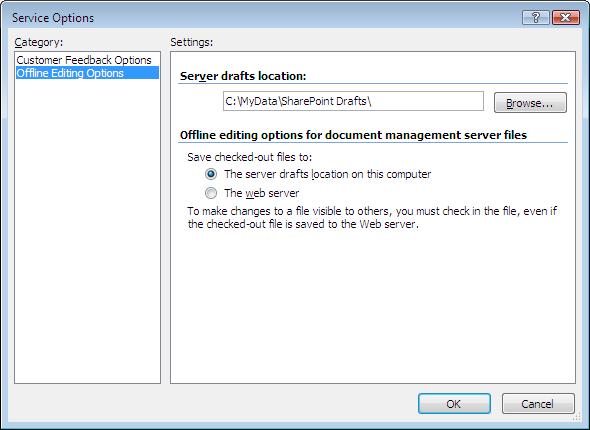
Task: Click 'The server drafts location on this computer' label
Action: [x=327, y=174]
